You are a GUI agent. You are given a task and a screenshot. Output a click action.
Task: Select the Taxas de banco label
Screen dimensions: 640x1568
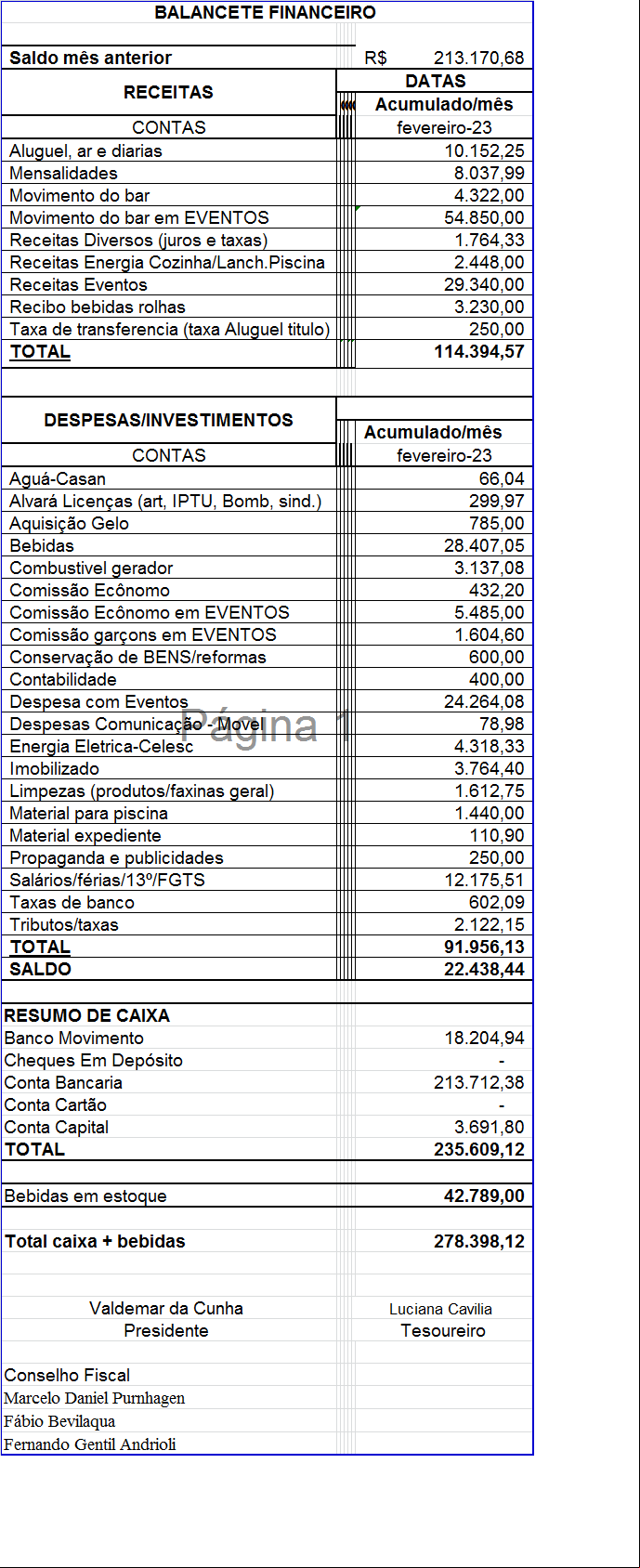click(72, 902)
